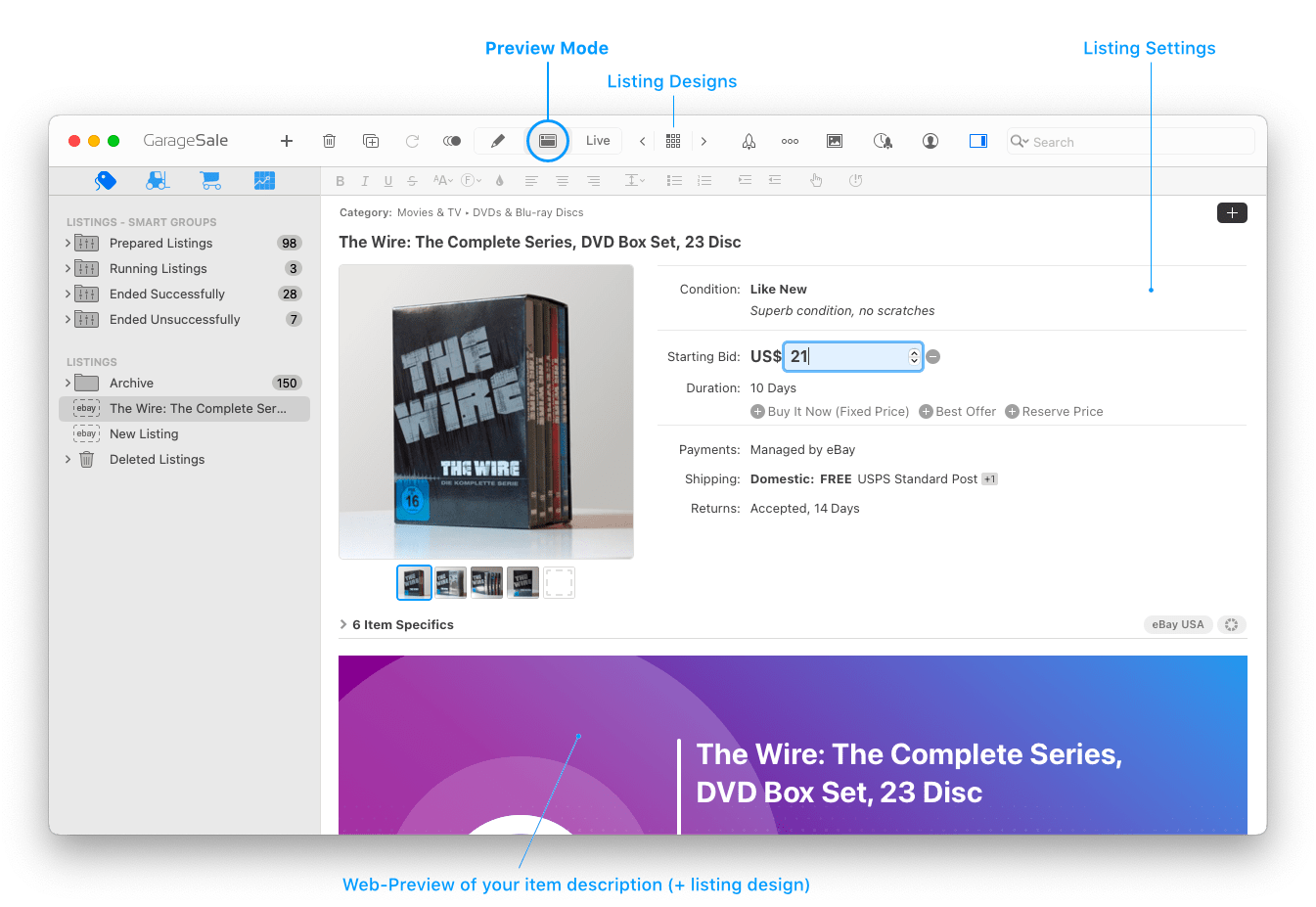
Task: Open the Listing Designs grid icon
Action: [x=672, y=141]
